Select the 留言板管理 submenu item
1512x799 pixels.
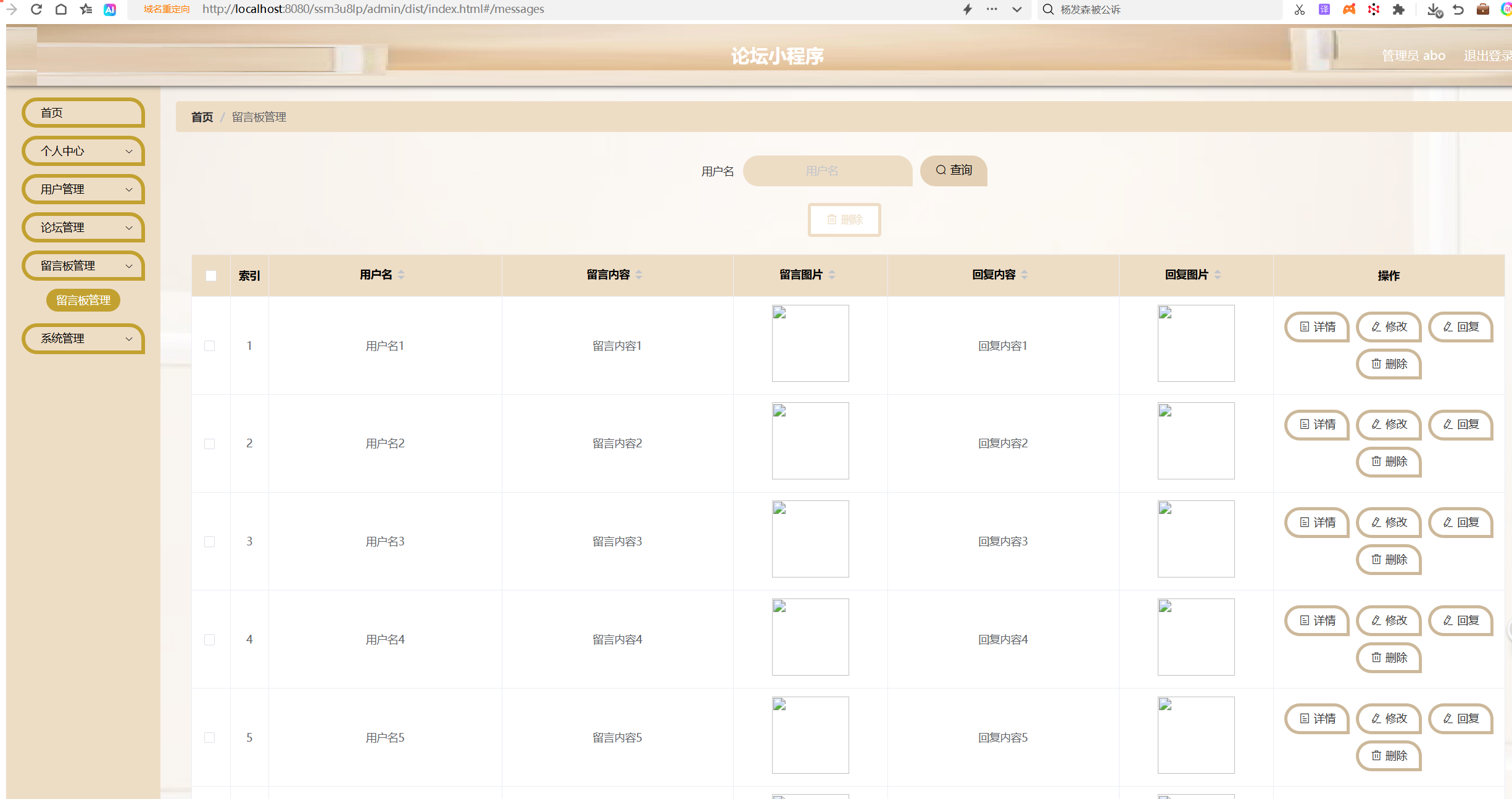click(x=83, y=300)
